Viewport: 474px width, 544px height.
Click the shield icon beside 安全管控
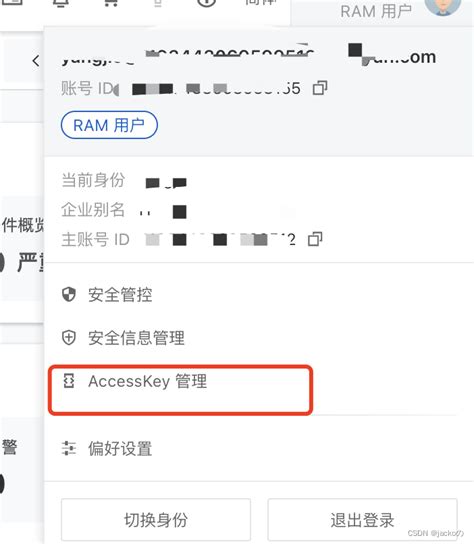69,295
